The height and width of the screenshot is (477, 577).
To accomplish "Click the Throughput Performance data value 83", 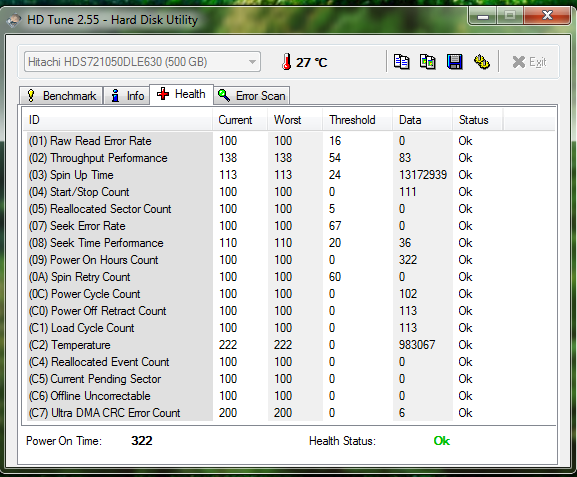I will click(405, 158).
